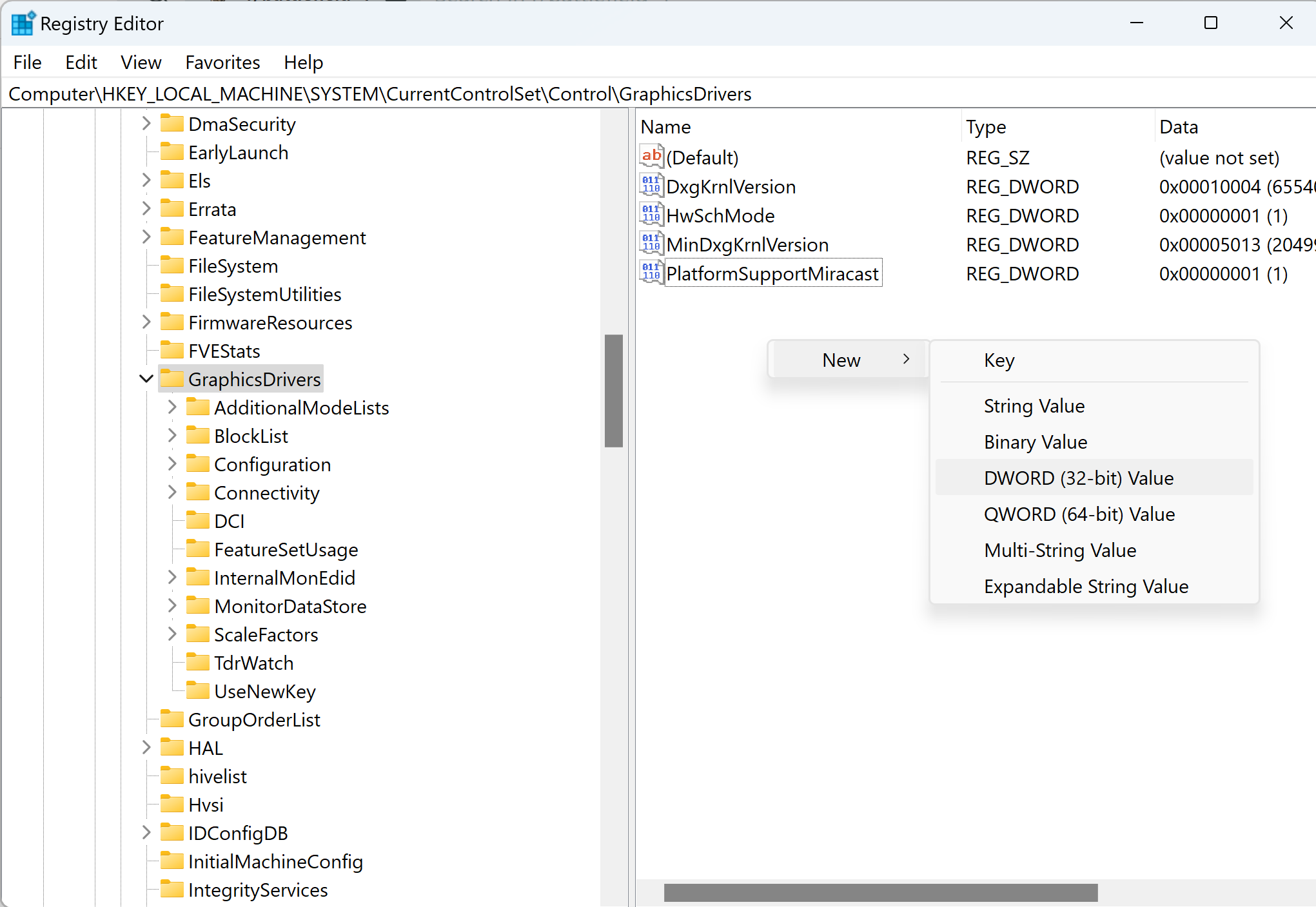This screenshot has height=907, width=1316.
Task: Choose DWORD (32-bit) Value from submenu
Action: coord(1078,478)
